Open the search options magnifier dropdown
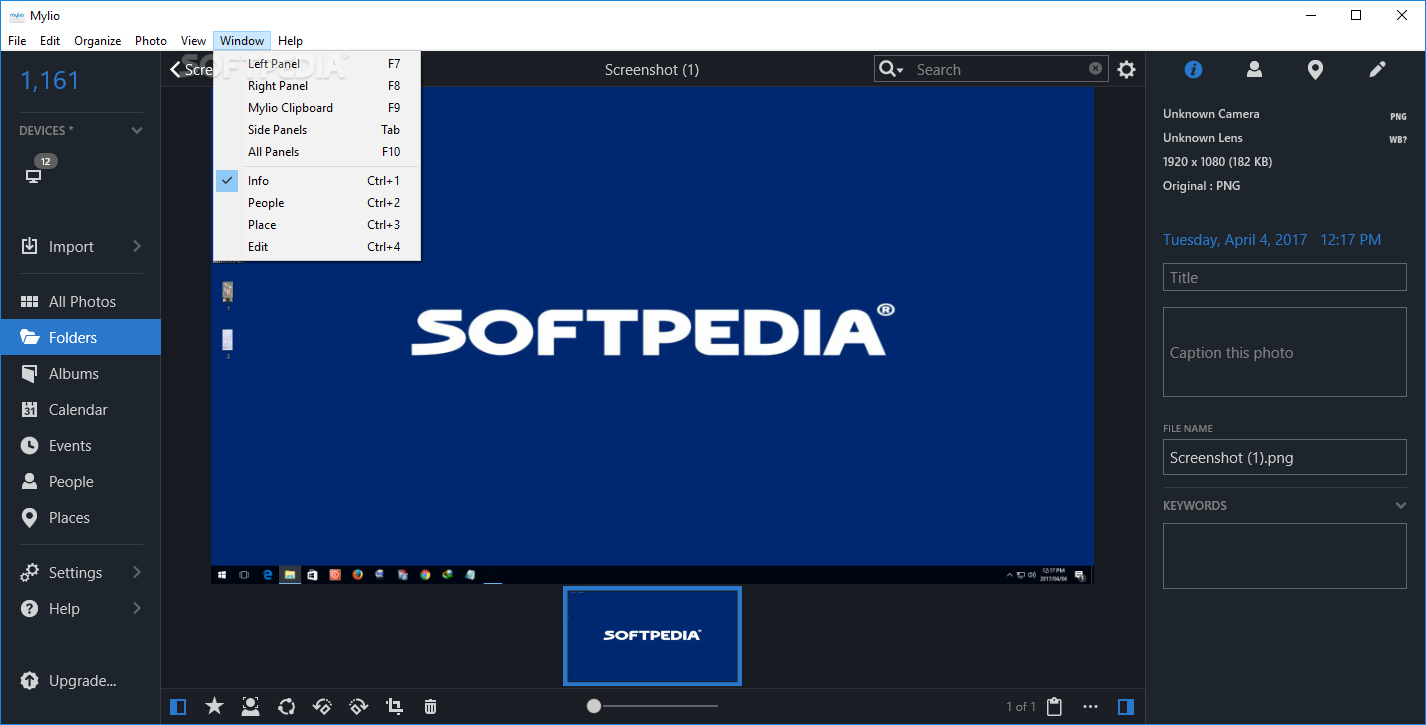Screen dimensions: 1426x725 [x=890, y=69]
